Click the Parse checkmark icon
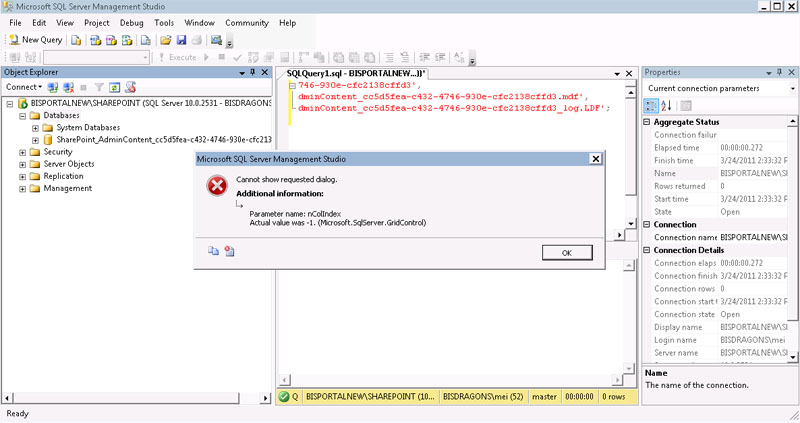 (237, 57)
